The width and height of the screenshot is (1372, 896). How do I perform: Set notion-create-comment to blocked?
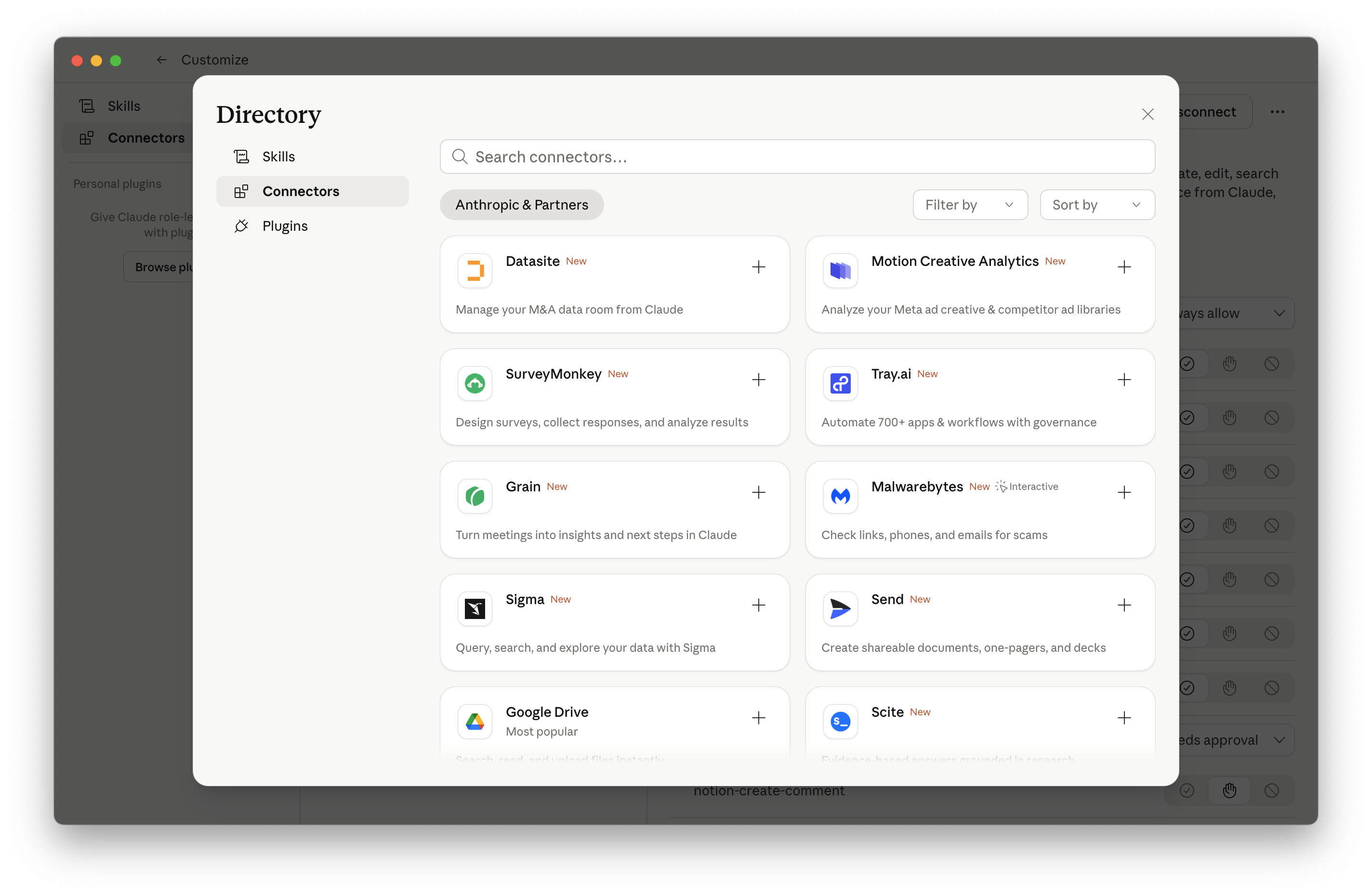[x=1271, y=790]
